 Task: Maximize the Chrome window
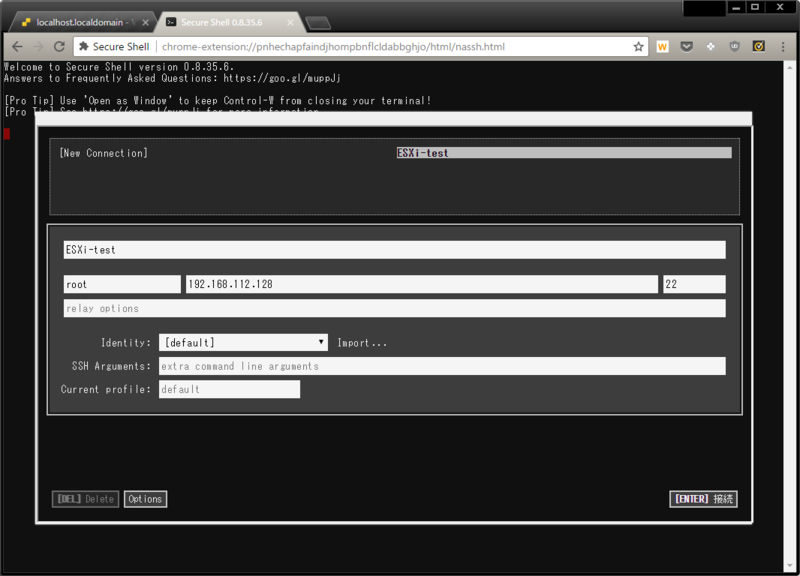click(755, 8)
